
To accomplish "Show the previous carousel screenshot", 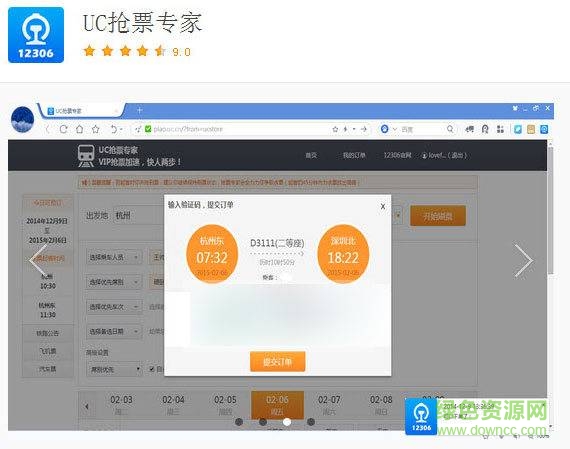I will (38, 261).
